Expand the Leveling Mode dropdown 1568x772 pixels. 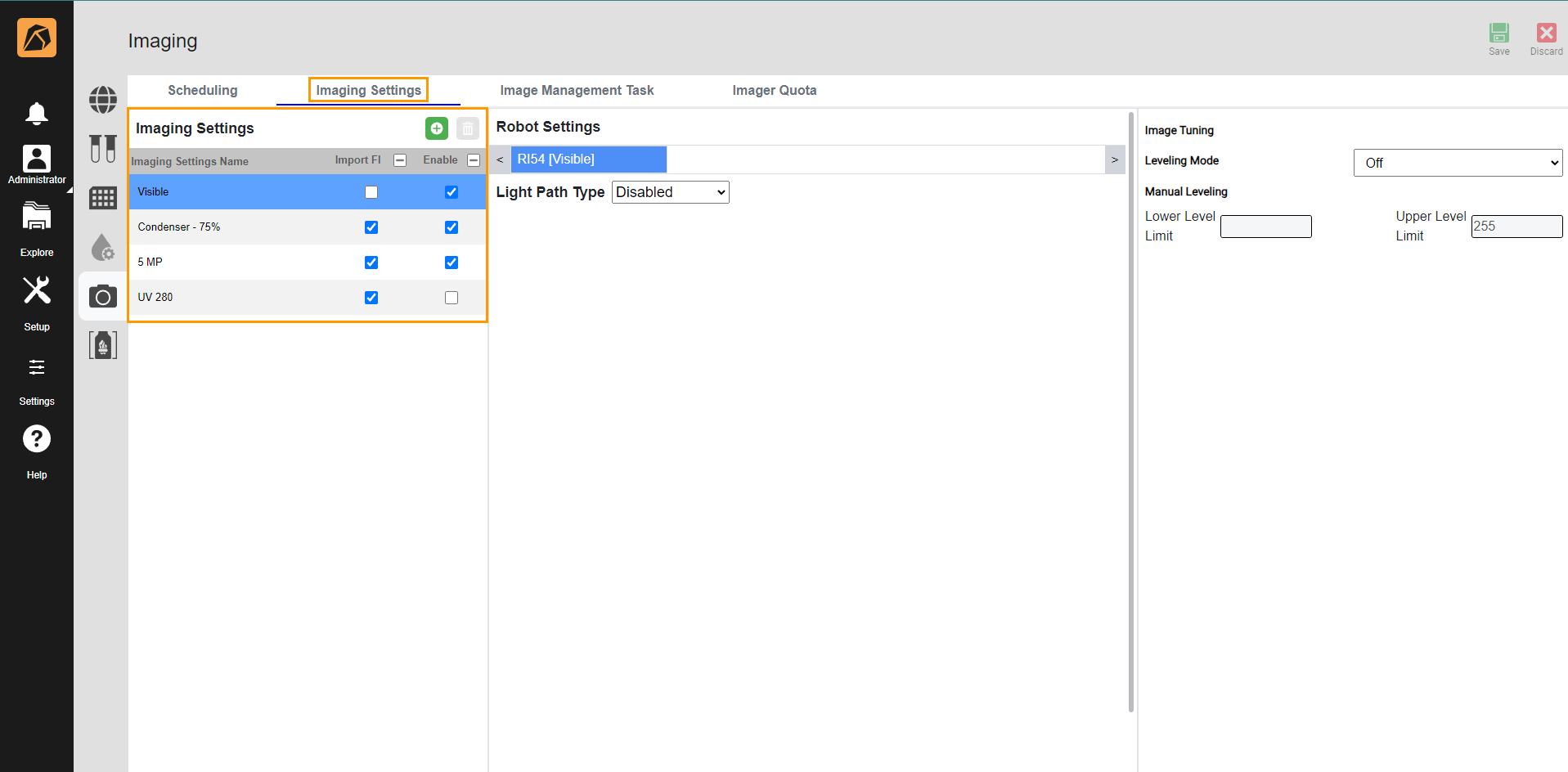click(1458, 163)
